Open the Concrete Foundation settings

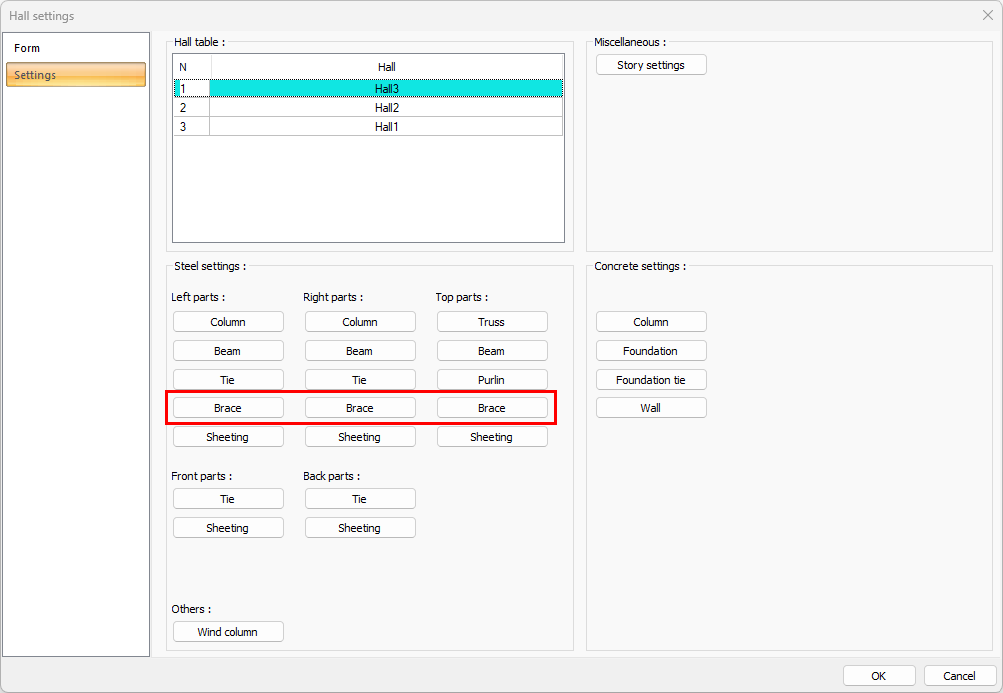pyautogui.click(x=651, y=351)
